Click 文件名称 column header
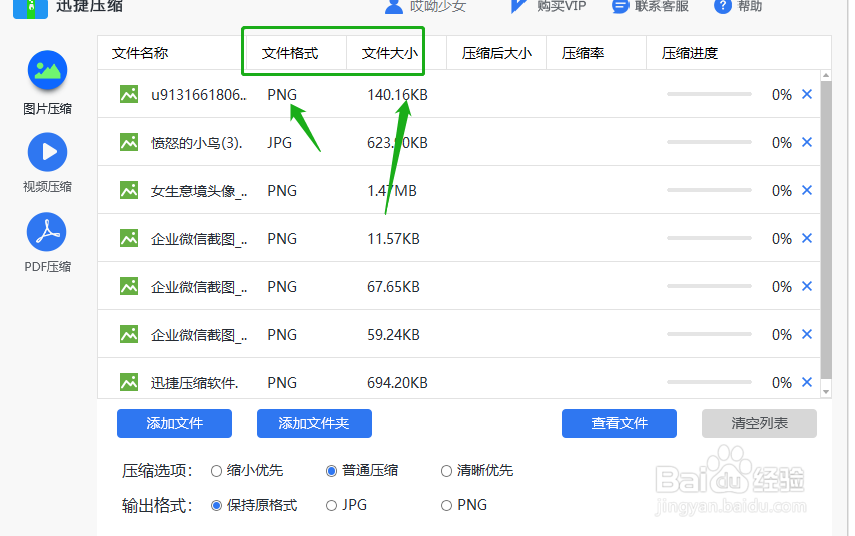855x536 pixels. [x=140, y=53]
